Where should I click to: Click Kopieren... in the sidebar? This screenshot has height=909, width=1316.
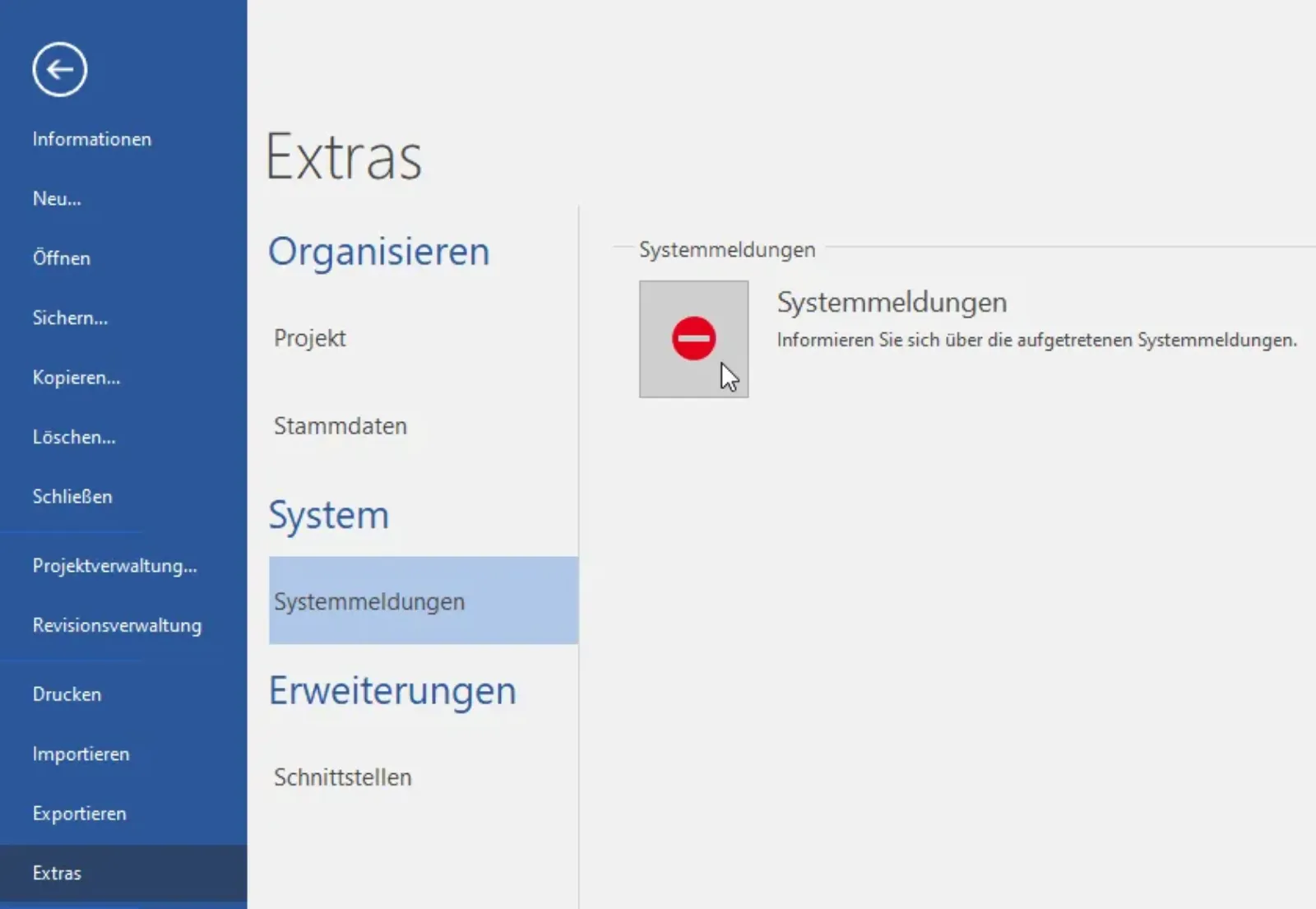[76, 378]
